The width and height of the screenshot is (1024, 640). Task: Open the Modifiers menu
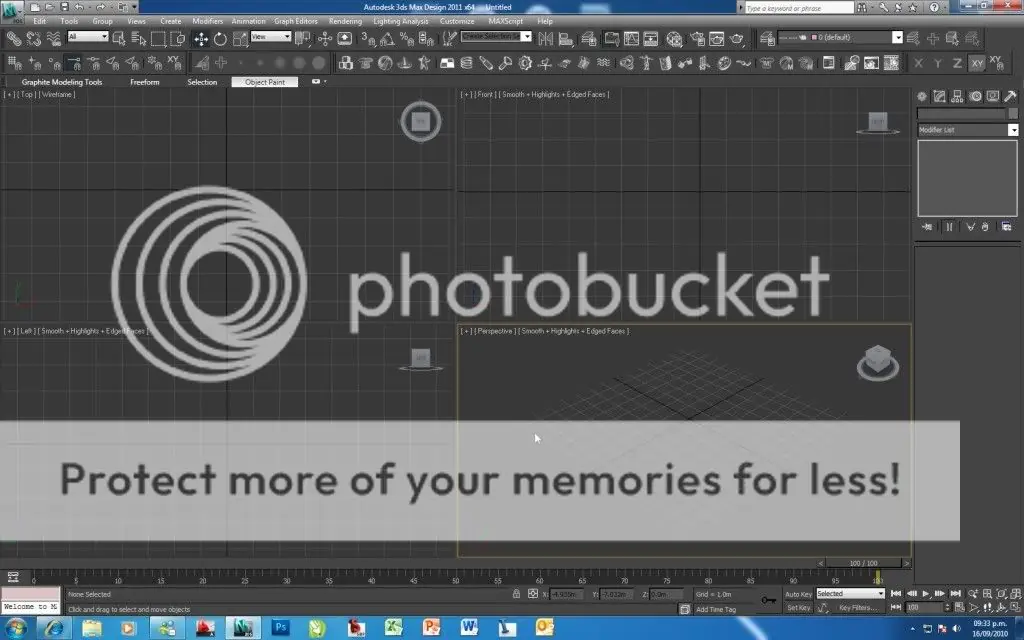pyautogui.click(x=208, y=22)
